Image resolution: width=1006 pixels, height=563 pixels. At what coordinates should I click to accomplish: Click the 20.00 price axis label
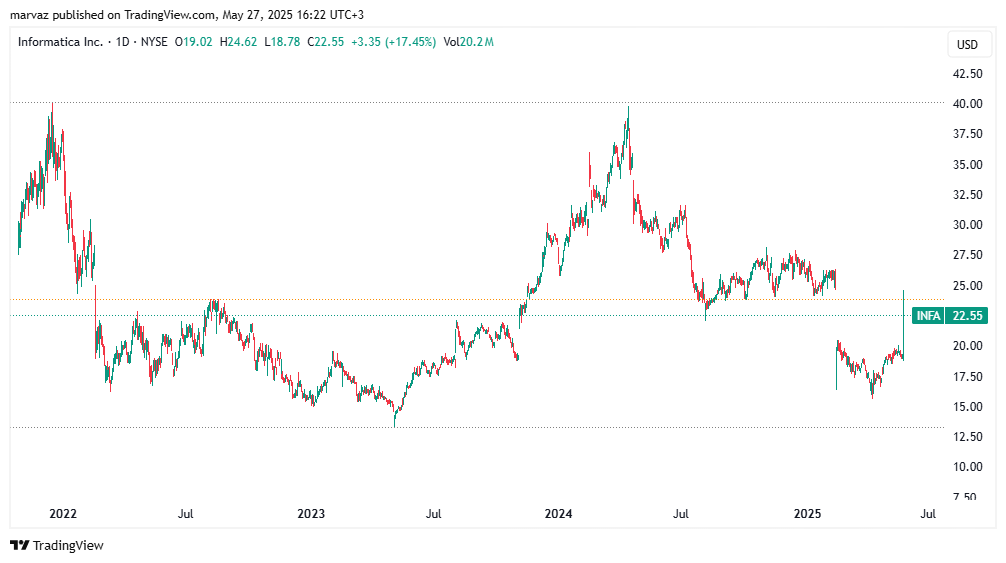point(968,346)
